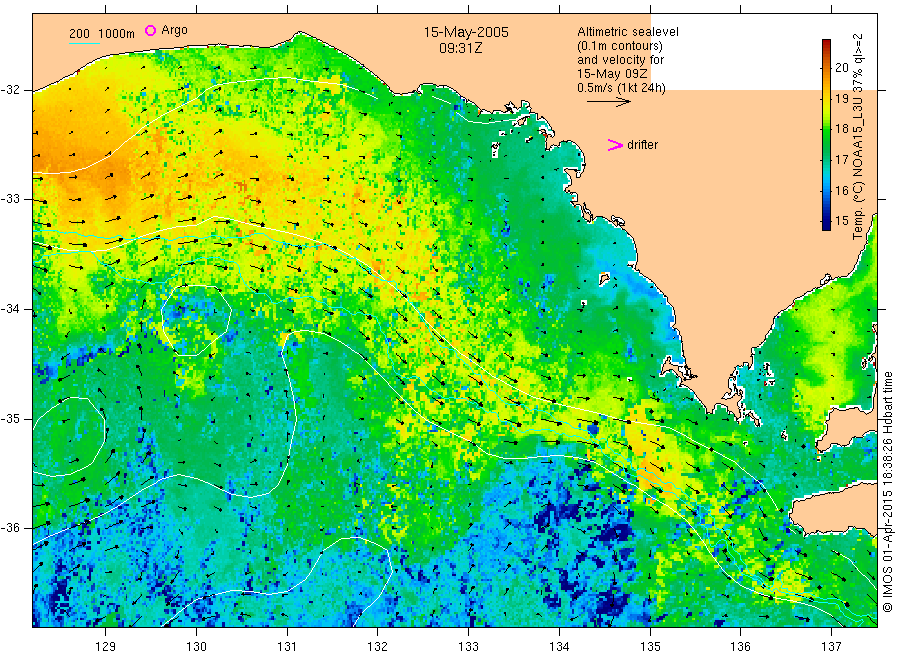Viewport: 900px width, 660px height.
Task: Click the 132 longitude axis label
Action: (x=378, y=647)
